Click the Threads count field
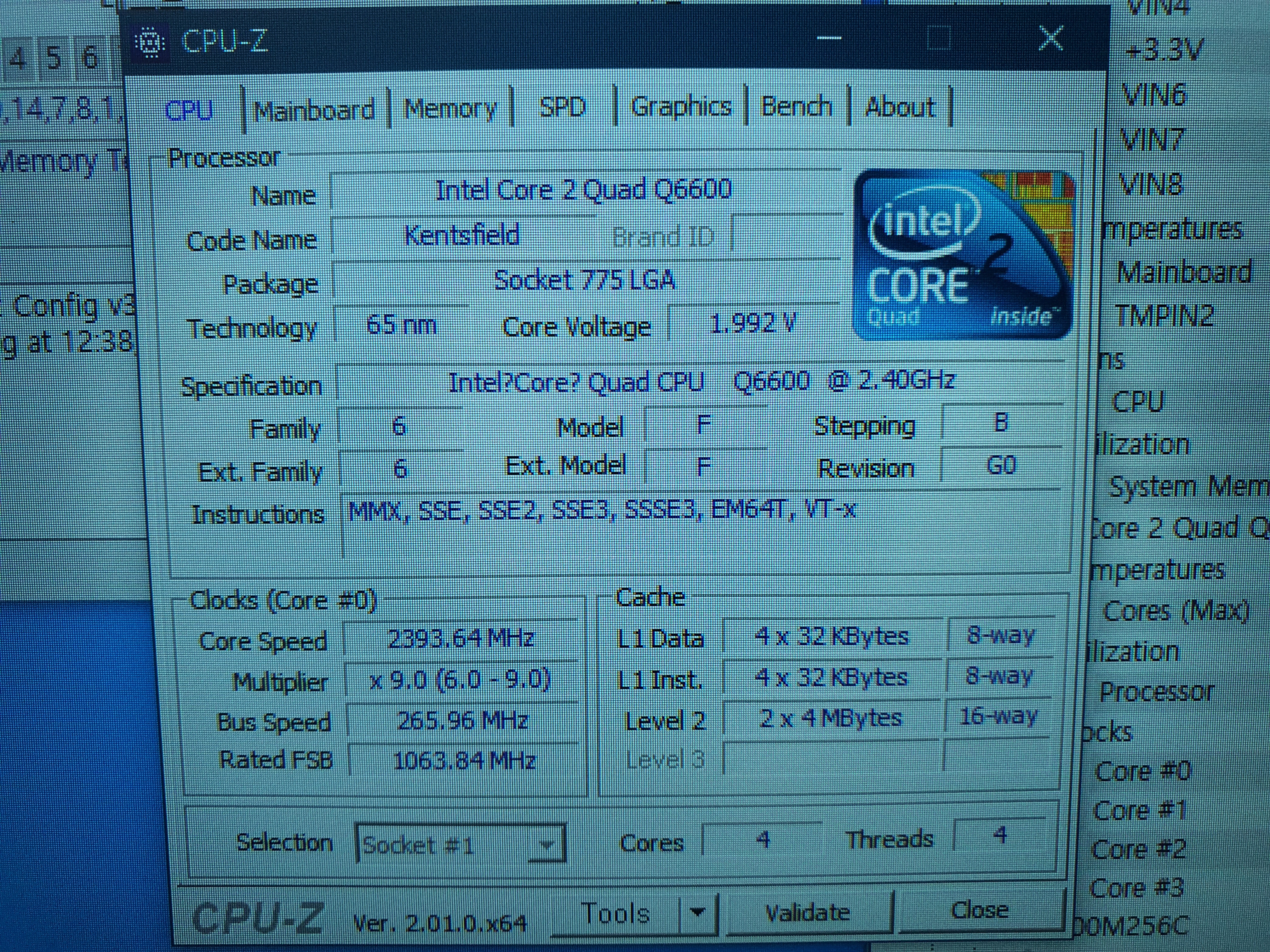The height and width of the screenshot is (952, 1270). click(999, 835)
